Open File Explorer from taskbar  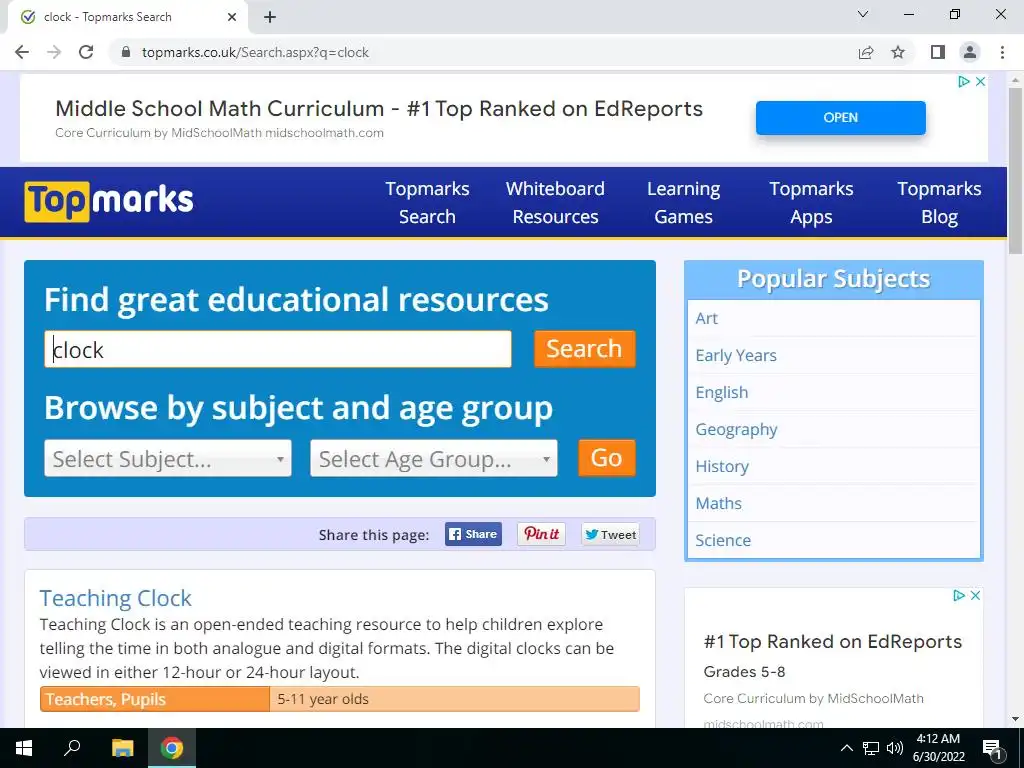122,748
